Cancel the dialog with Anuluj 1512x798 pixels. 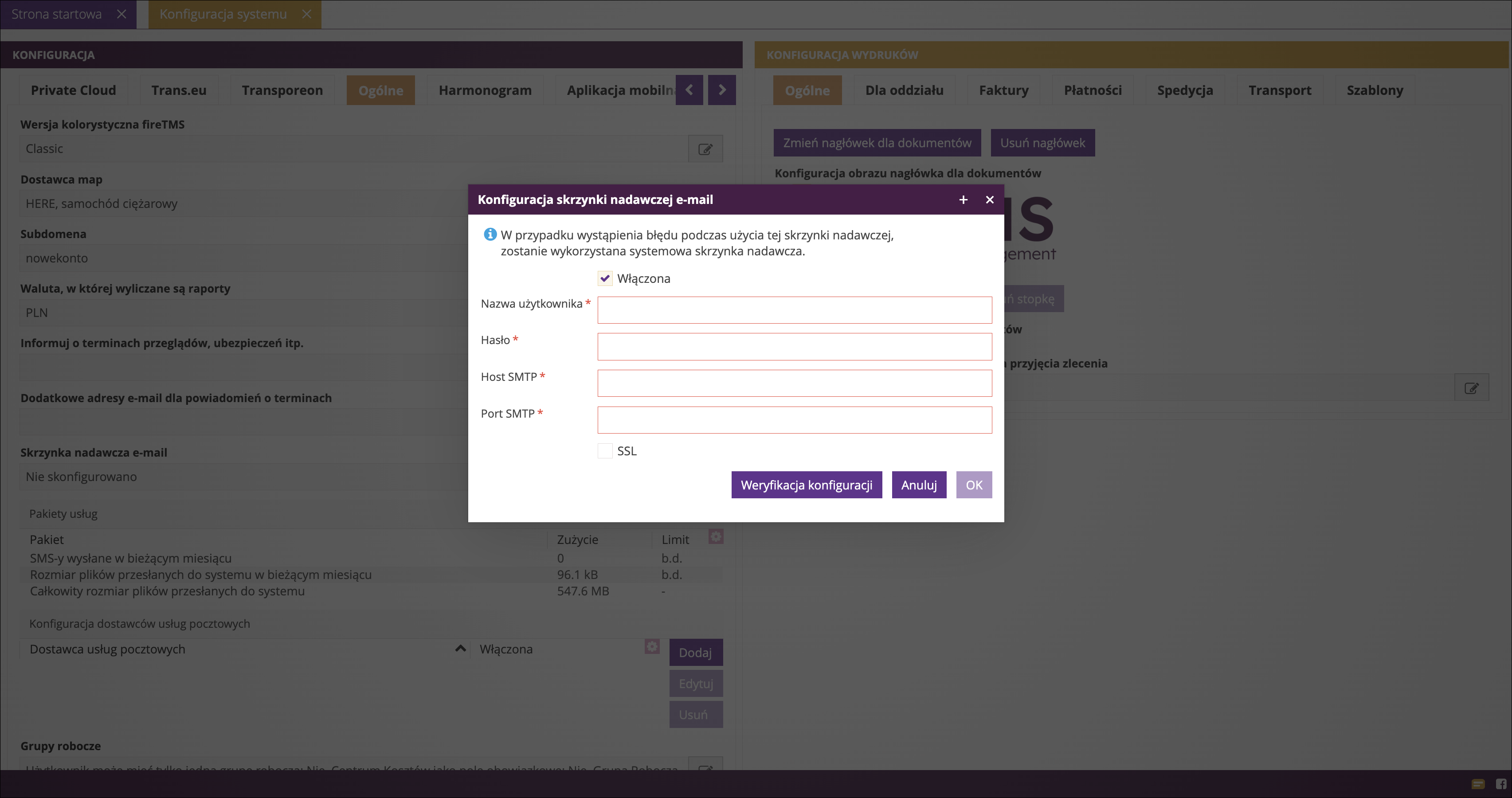coord(919,485)
